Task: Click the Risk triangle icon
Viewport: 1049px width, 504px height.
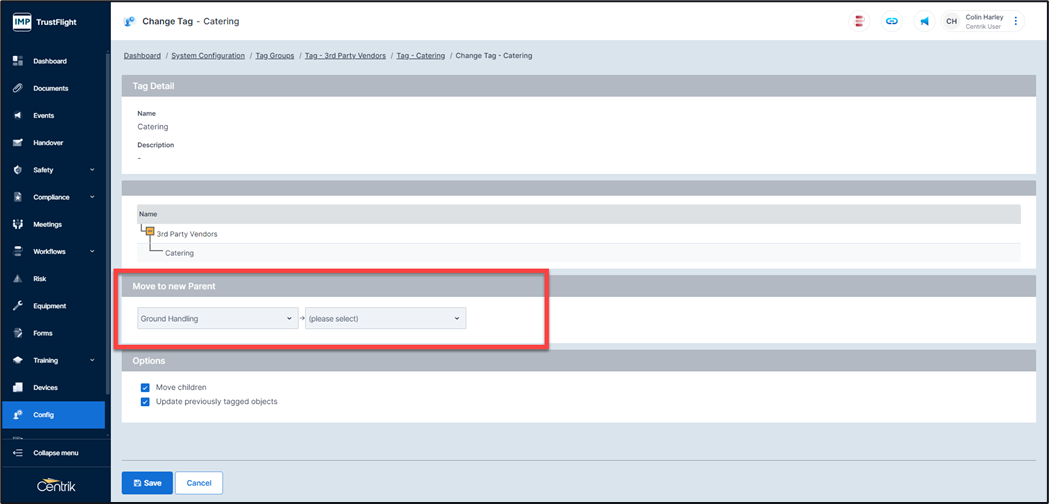Action: coord(18,278)
